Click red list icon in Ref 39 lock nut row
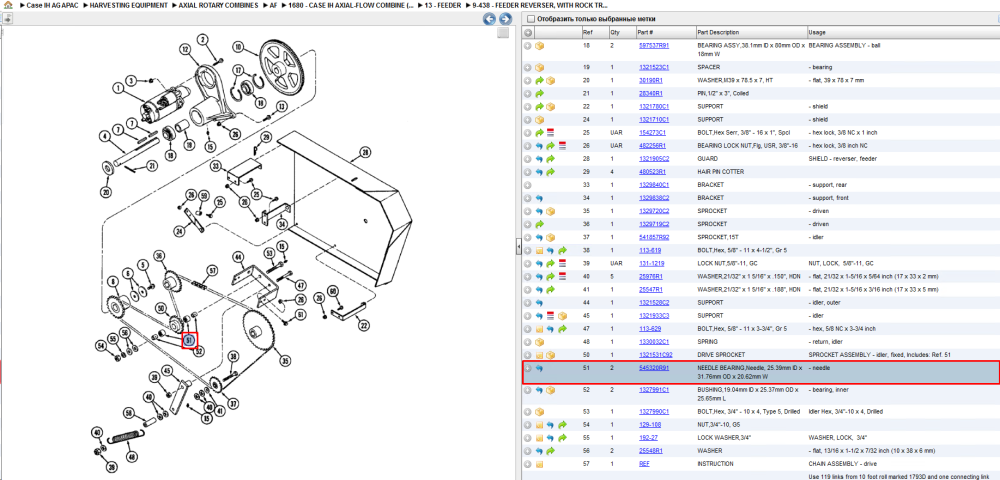 (562, 263)
